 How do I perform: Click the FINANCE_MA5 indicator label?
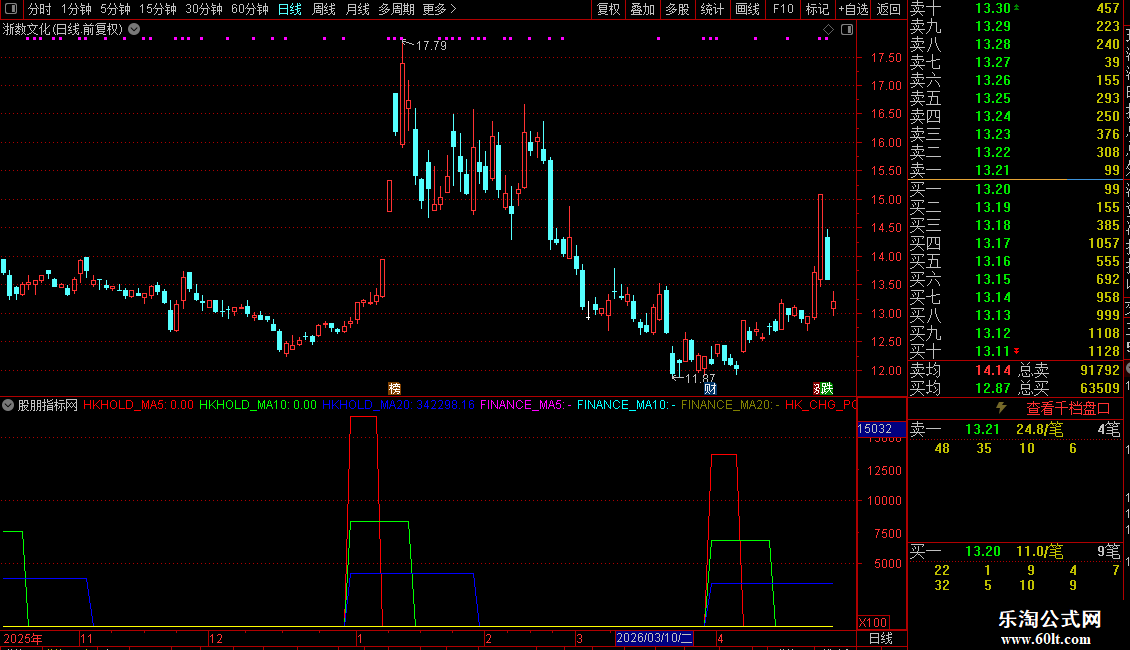point(526,405)
